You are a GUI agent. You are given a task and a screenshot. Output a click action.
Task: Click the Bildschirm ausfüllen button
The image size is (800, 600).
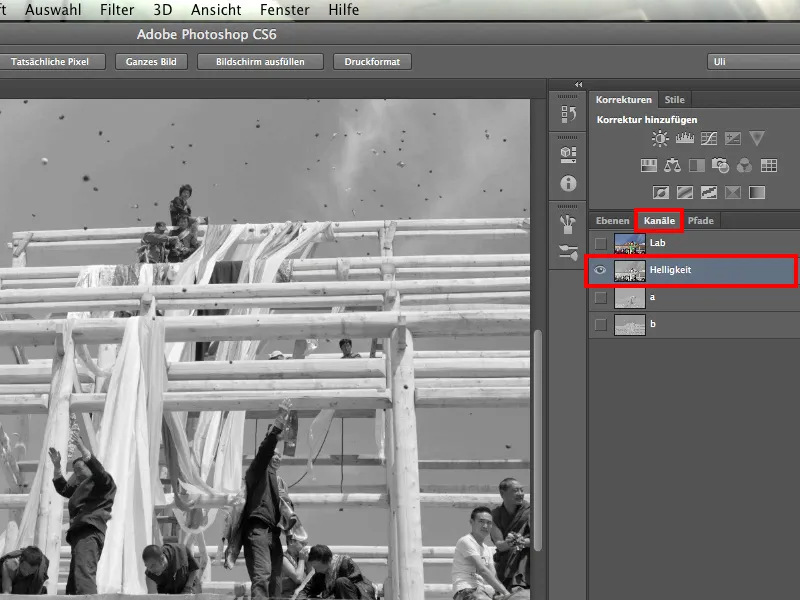point(260,62)
